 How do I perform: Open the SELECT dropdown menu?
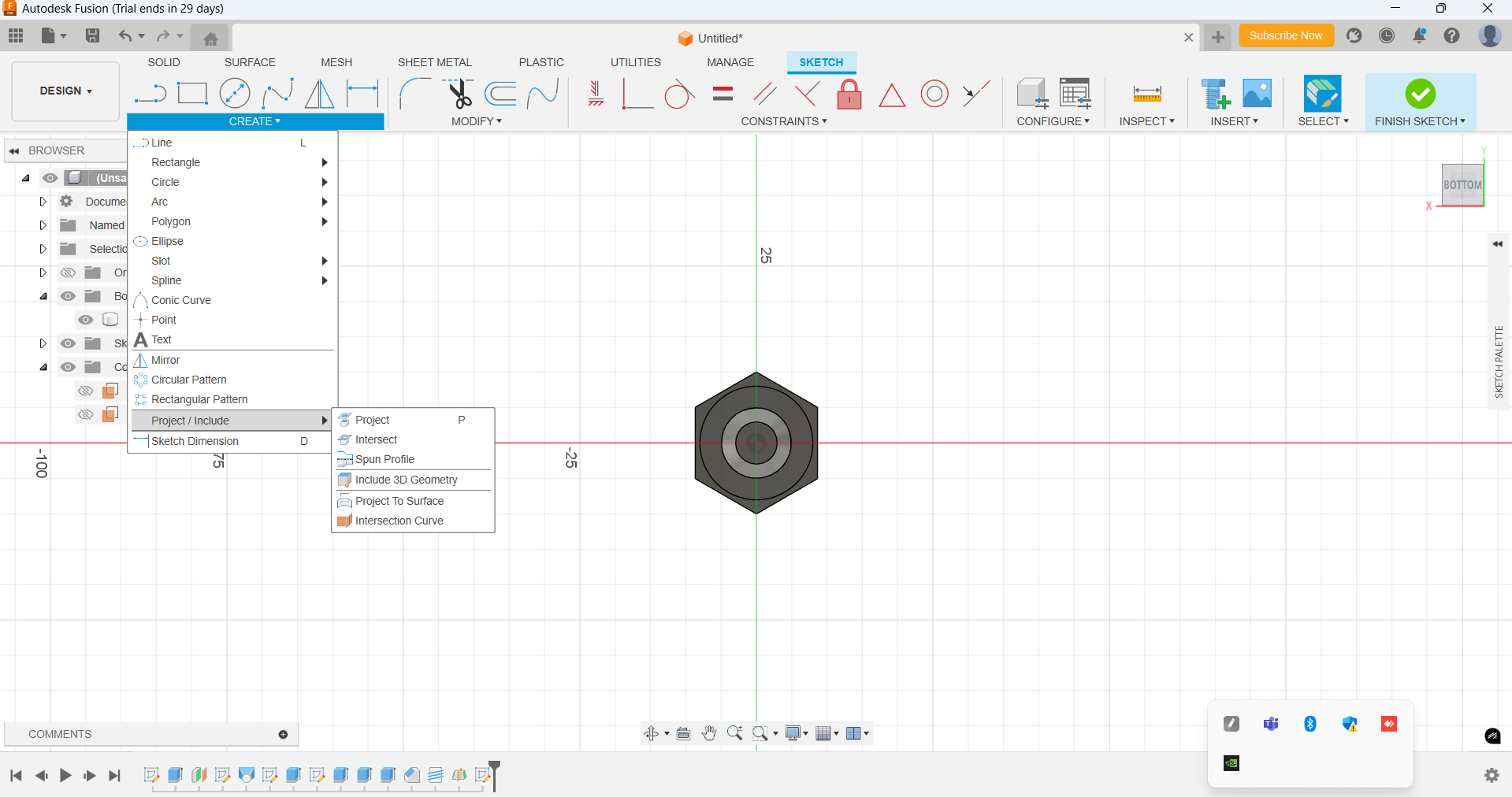pyautogui.click(x=1324, y=121)
